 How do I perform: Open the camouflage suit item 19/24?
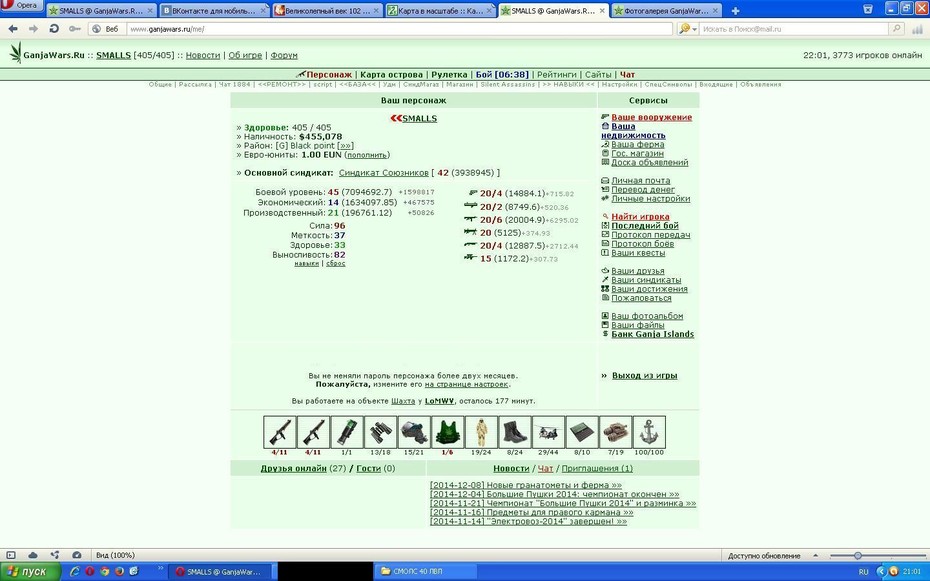click(481, 432)
